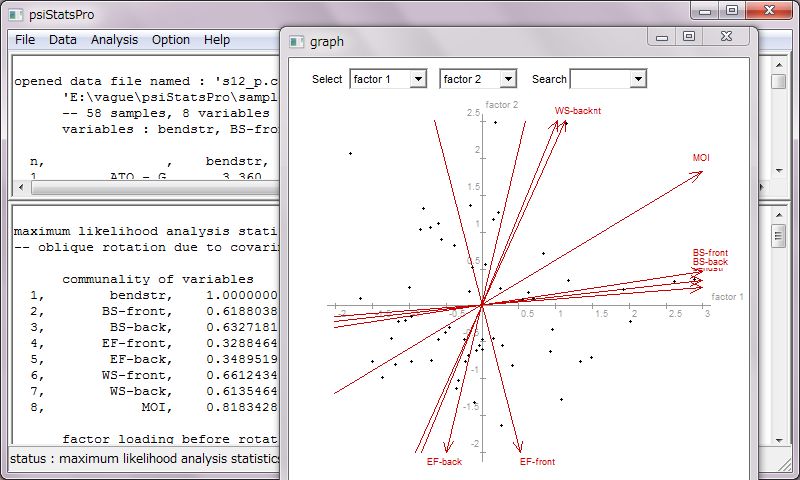Image resolution: width=800 pixels, height=480 pixels.
Task: Open the Search combo box dropdown arrow
Action: (x=638, y=79)
